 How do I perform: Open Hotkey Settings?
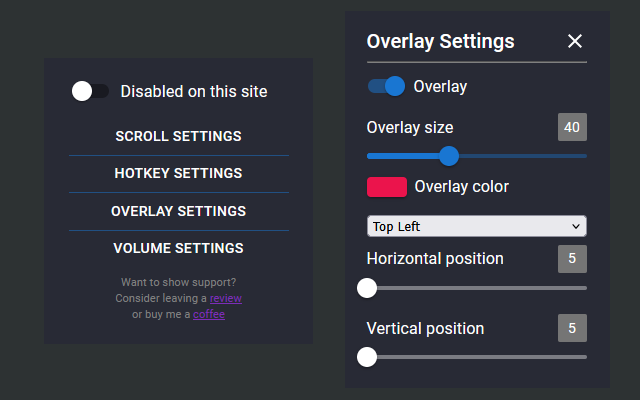pos(179,173)
